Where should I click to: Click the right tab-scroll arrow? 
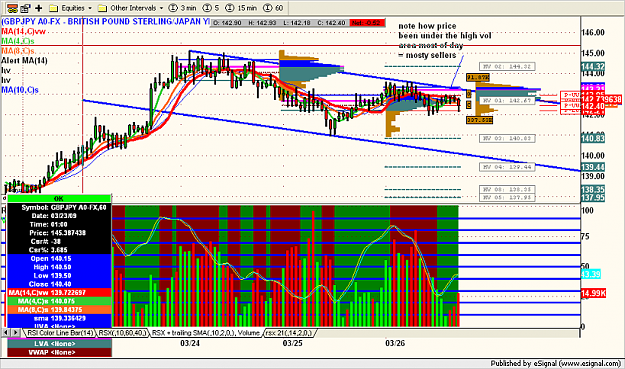click(16, 332)
